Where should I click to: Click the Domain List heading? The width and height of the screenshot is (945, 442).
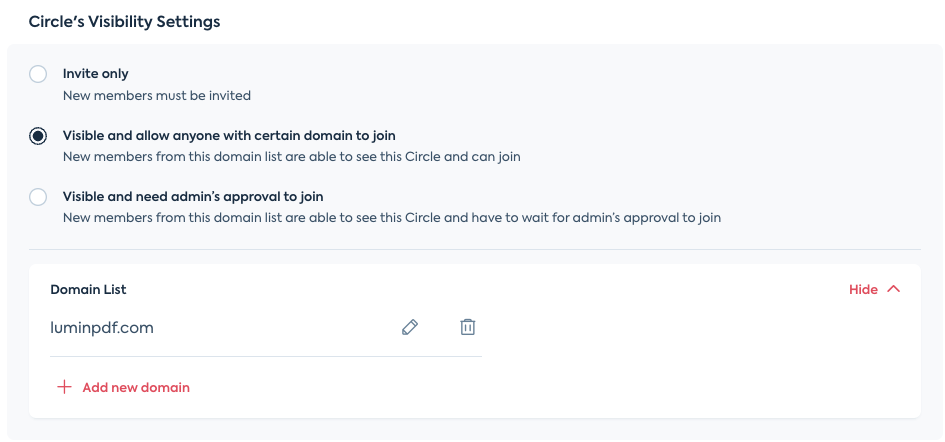(89, 289)
